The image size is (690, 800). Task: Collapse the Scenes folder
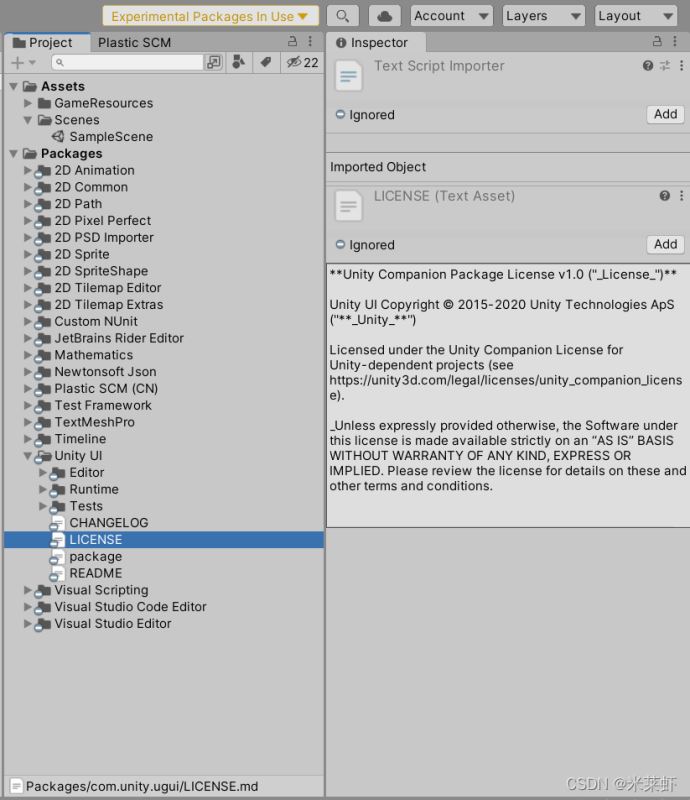(x=28, y=120)
